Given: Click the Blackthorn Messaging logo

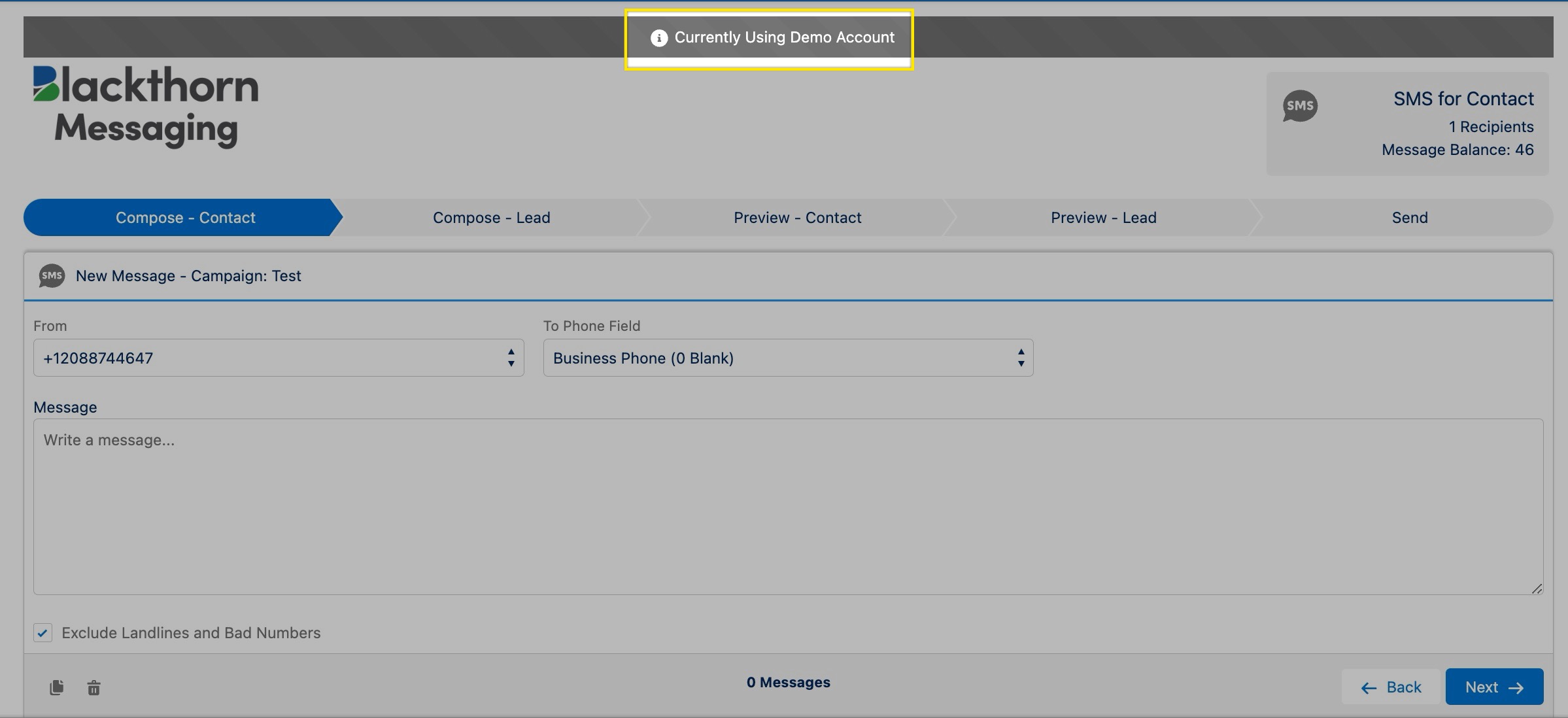Looking at the screenshot, I should click(x=146, y=107).
